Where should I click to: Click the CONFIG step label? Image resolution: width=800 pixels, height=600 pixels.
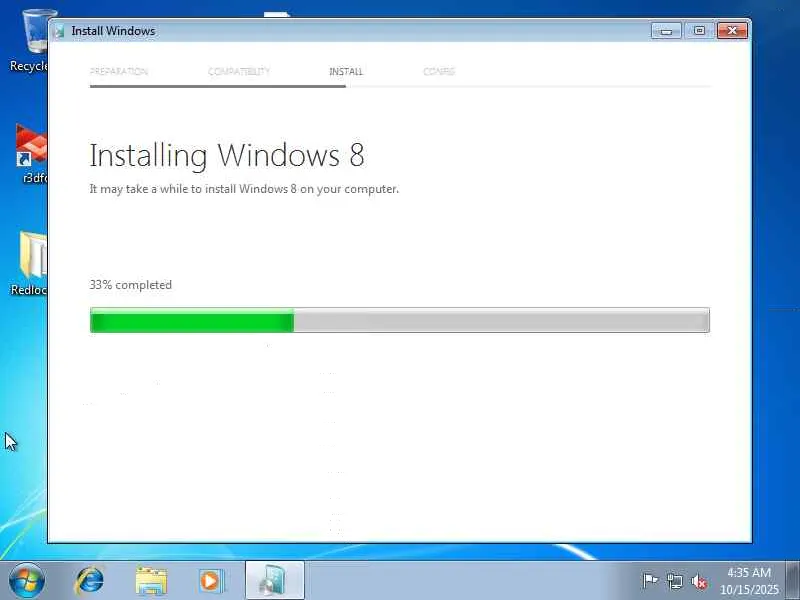click(x=439, y=71)
